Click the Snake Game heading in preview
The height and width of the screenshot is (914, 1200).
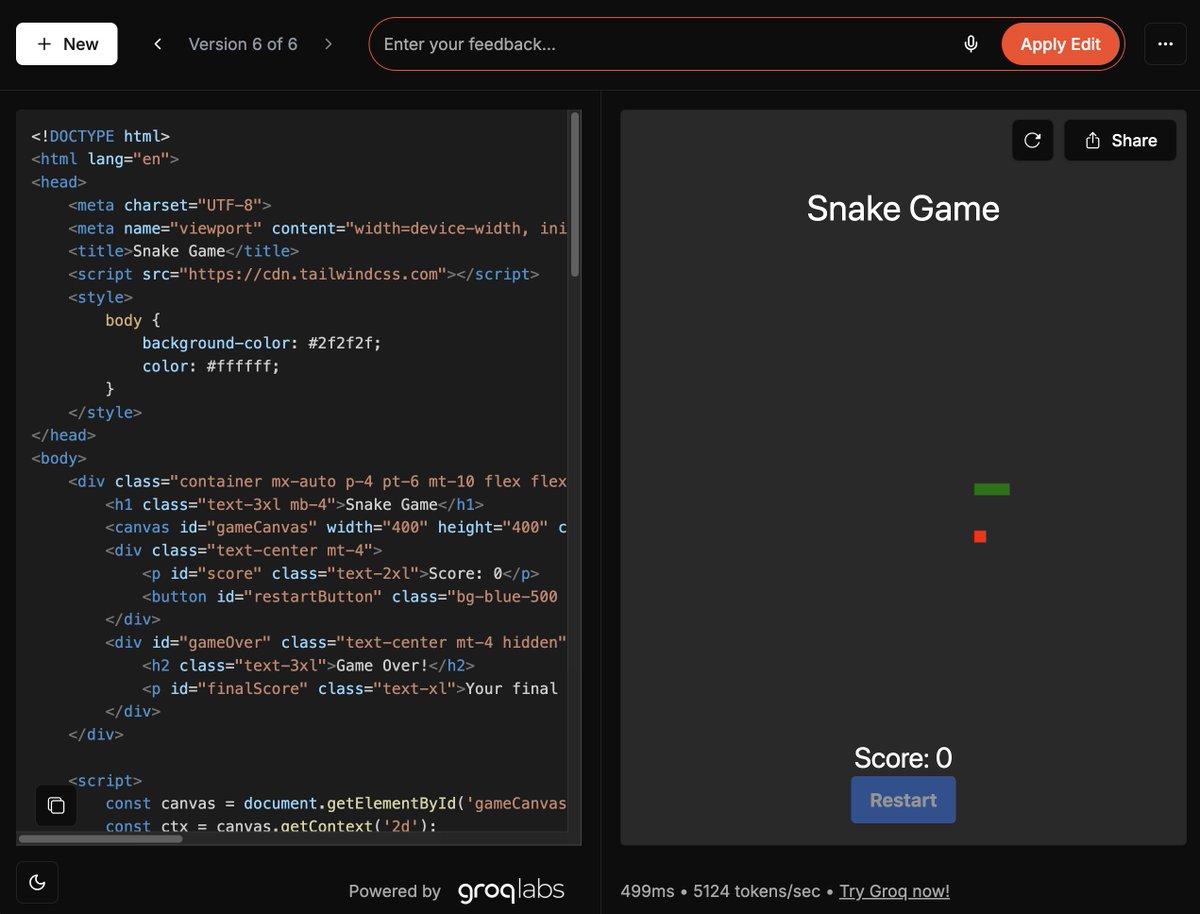pos(903,208)
